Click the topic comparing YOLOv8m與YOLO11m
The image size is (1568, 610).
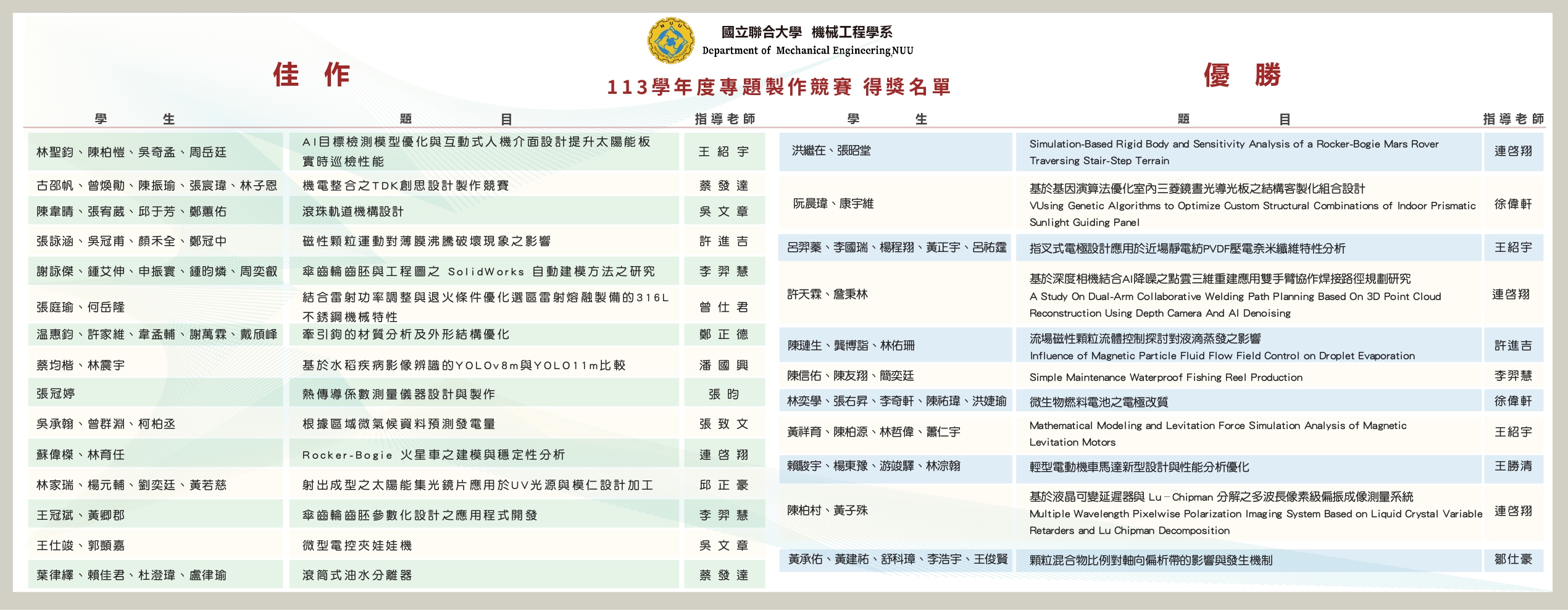(464, 365)
